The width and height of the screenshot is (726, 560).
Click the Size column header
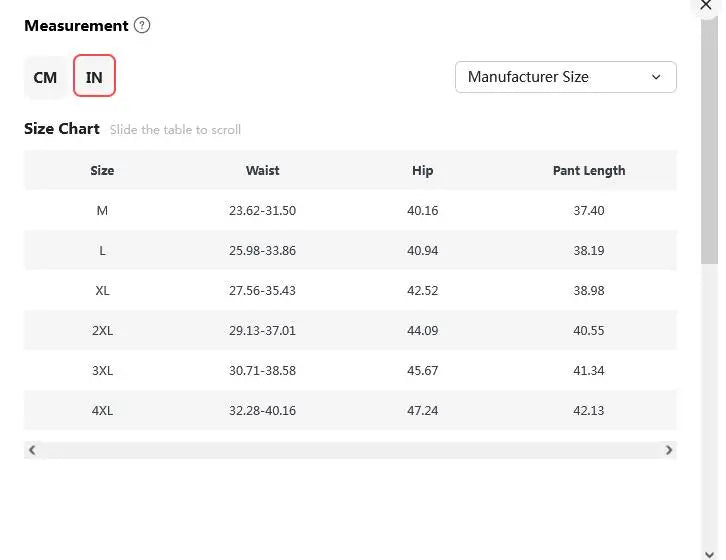point(102,171)
